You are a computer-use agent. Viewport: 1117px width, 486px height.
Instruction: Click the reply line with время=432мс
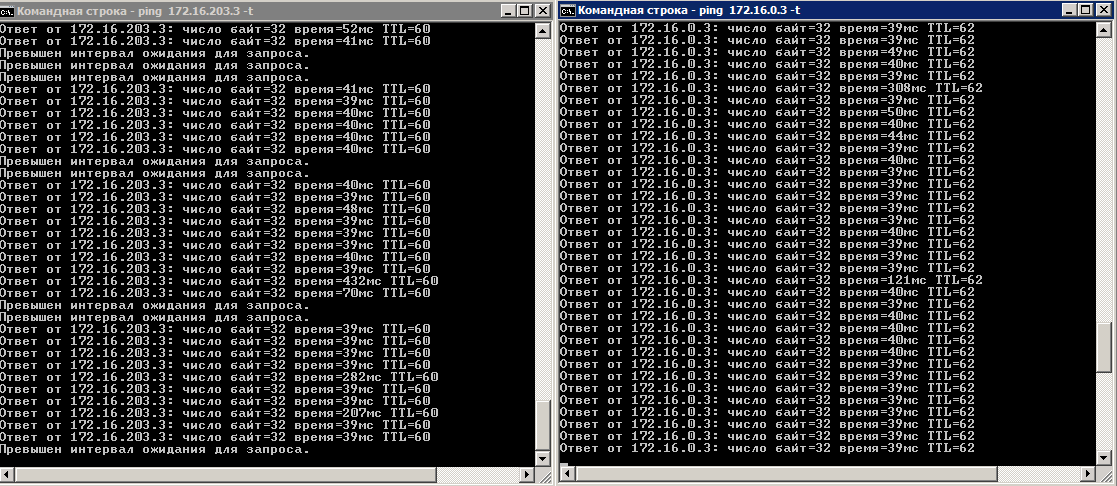[x=219, y=281]
